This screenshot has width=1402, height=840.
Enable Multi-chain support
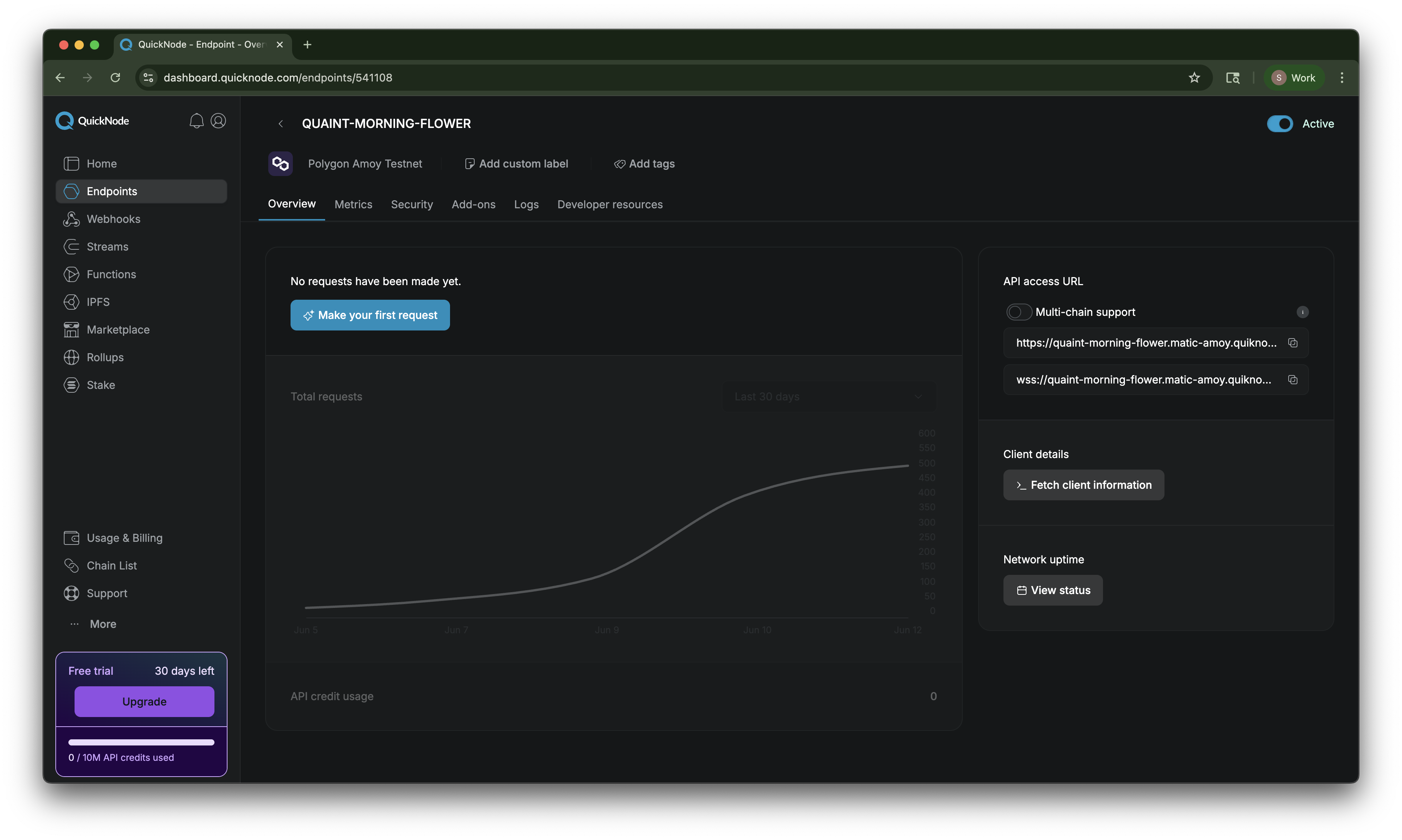1018,311
